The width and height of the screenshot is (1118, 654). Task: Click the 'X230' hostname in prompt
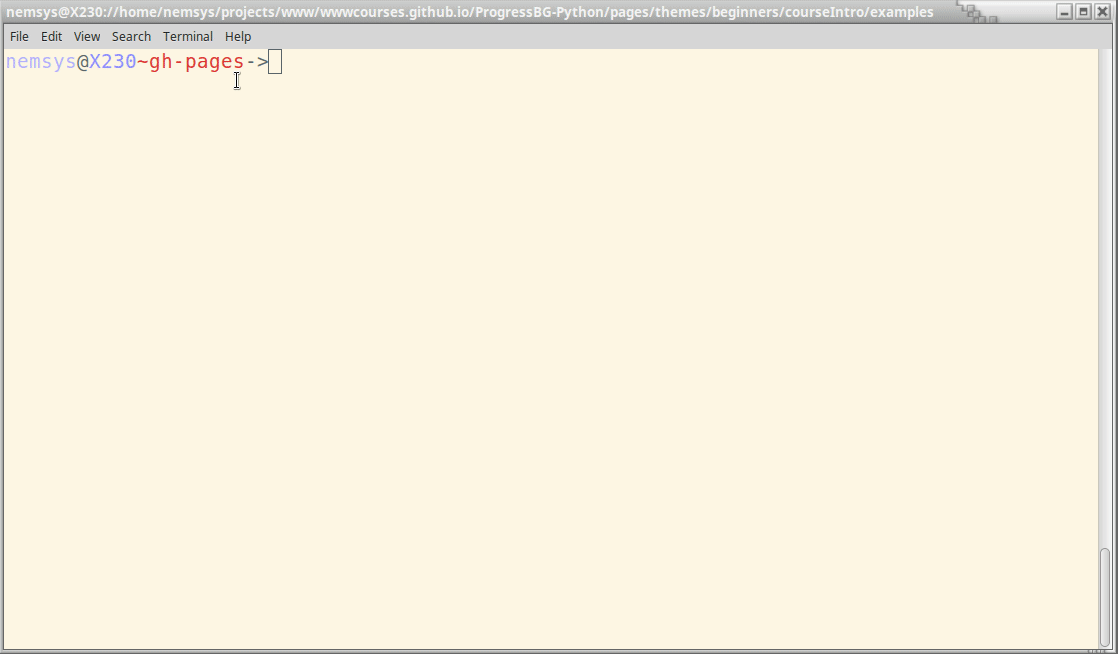click(113, 62)
